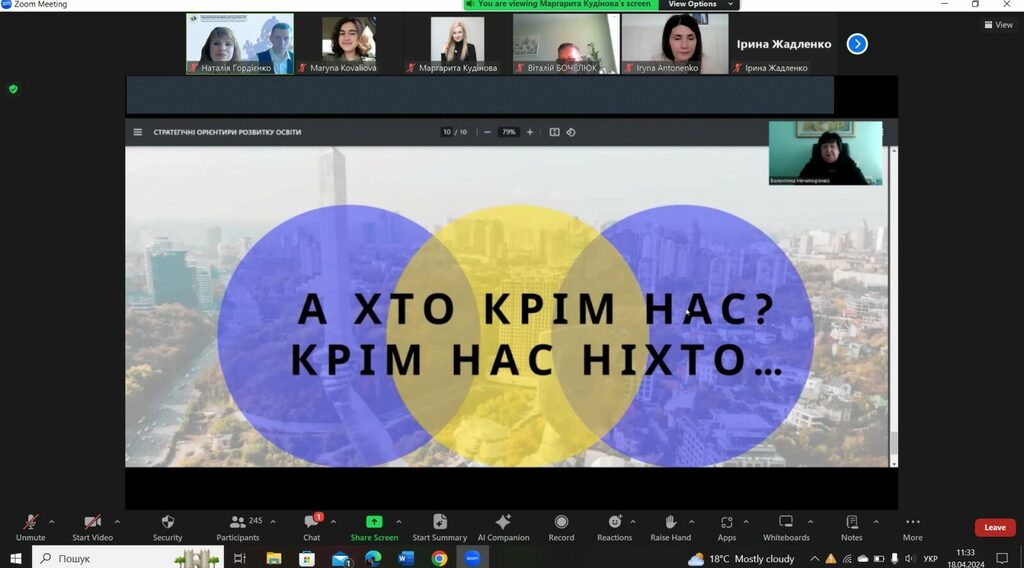Expand audio options arrow next to Unmute
Screen dimensions: 1024x568
coord(52,521)
